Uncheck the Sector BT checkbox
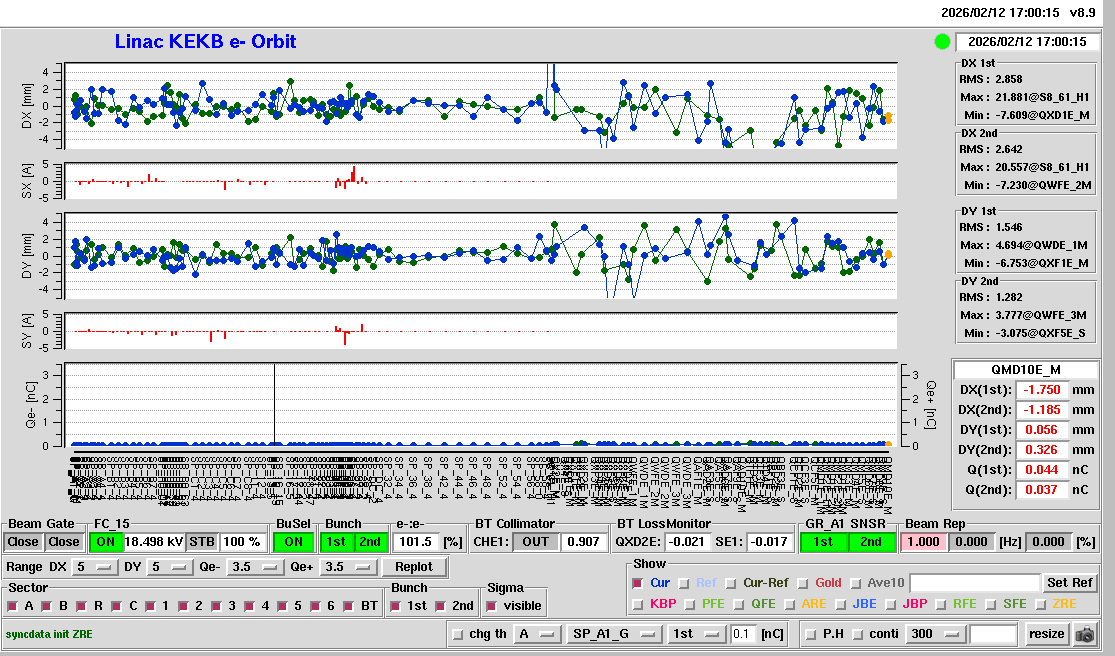 347,606
